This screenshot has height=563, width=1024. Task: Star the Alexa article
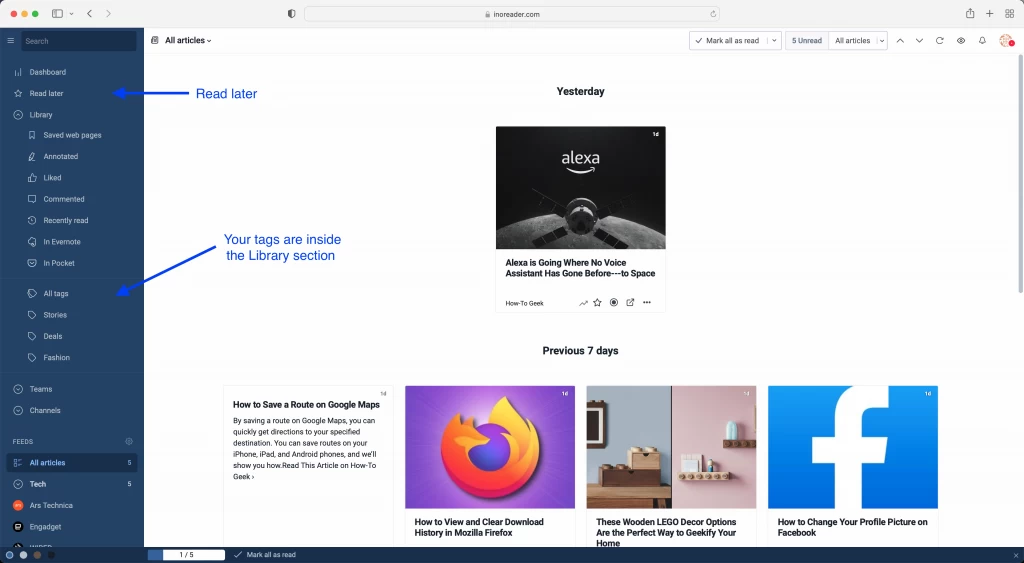click(597, 302)
